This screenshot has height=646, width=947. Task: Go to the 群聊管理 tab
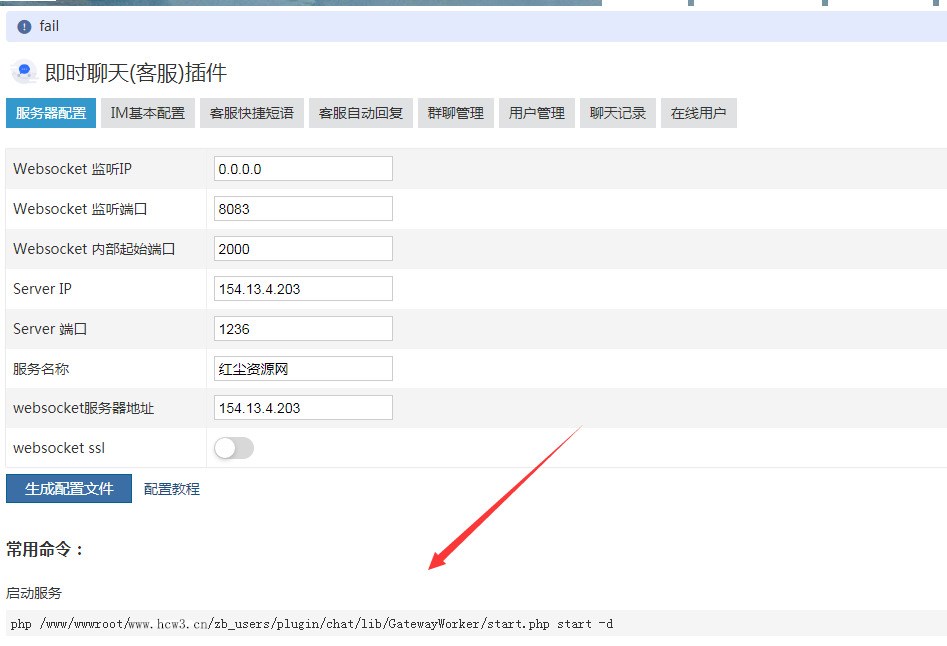(x=456, y=113)
